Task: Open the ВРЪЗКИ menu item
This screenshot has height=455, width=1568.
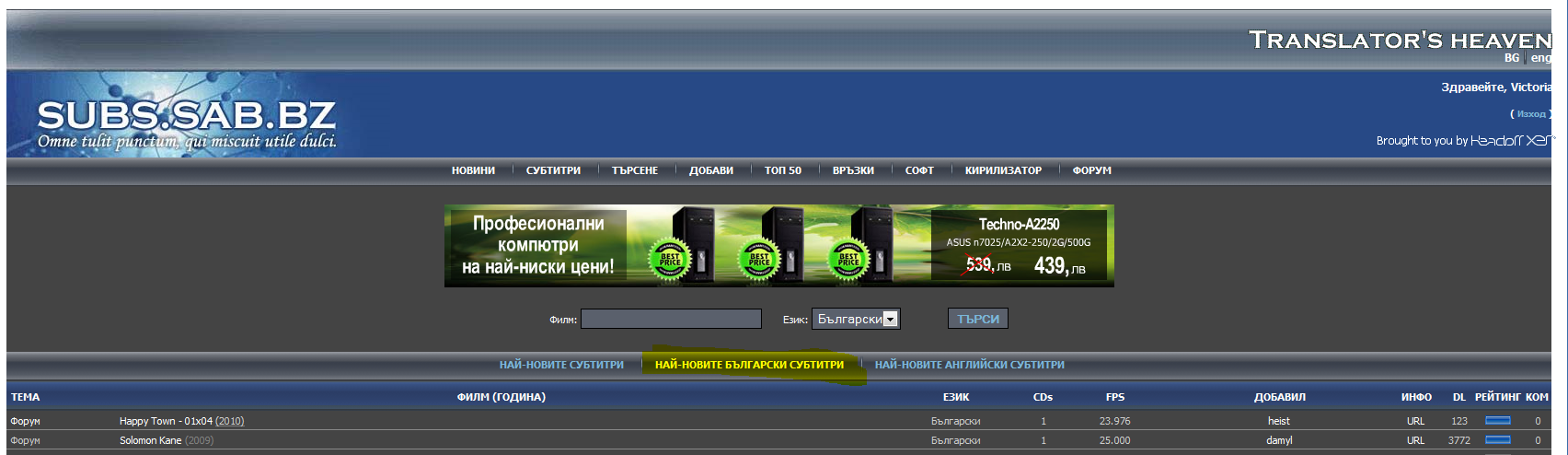Action: click(x=853, y=170)
